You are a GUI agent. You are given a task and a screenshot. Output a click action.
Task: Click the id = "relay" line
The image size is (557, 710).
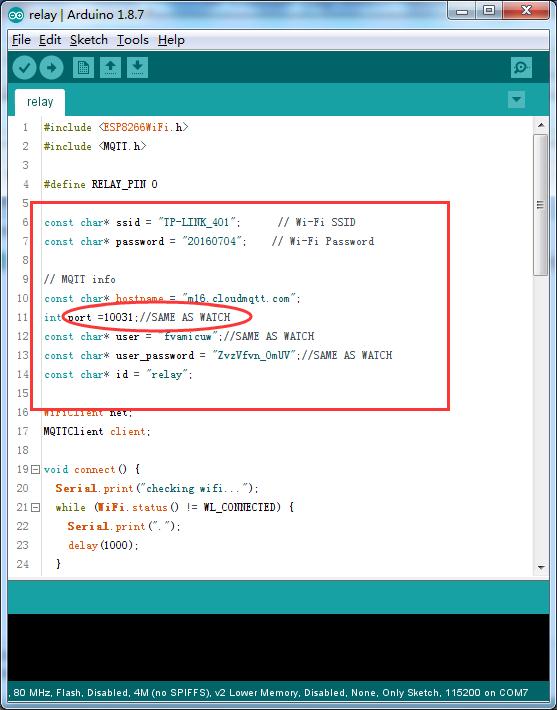(118, 374)
